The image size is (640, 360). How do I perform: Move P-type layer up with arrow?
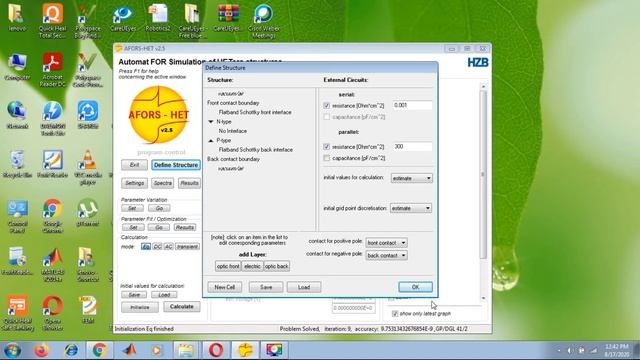click(x=211, y=140)
